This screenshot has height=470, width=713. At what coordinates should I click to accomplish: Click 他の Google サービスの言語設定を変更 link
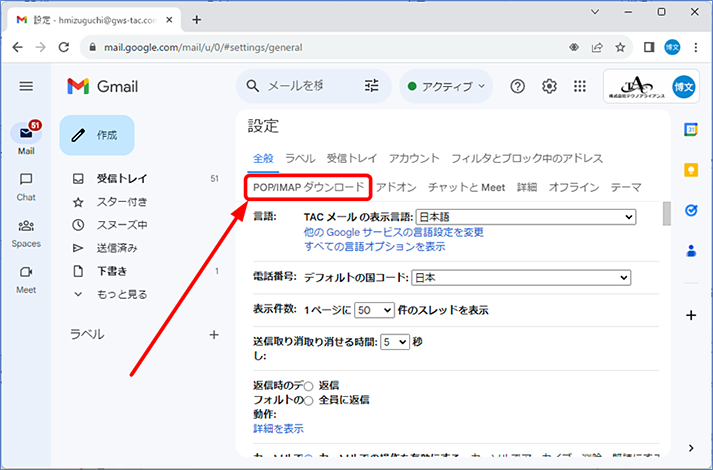(x=394, y=232)
